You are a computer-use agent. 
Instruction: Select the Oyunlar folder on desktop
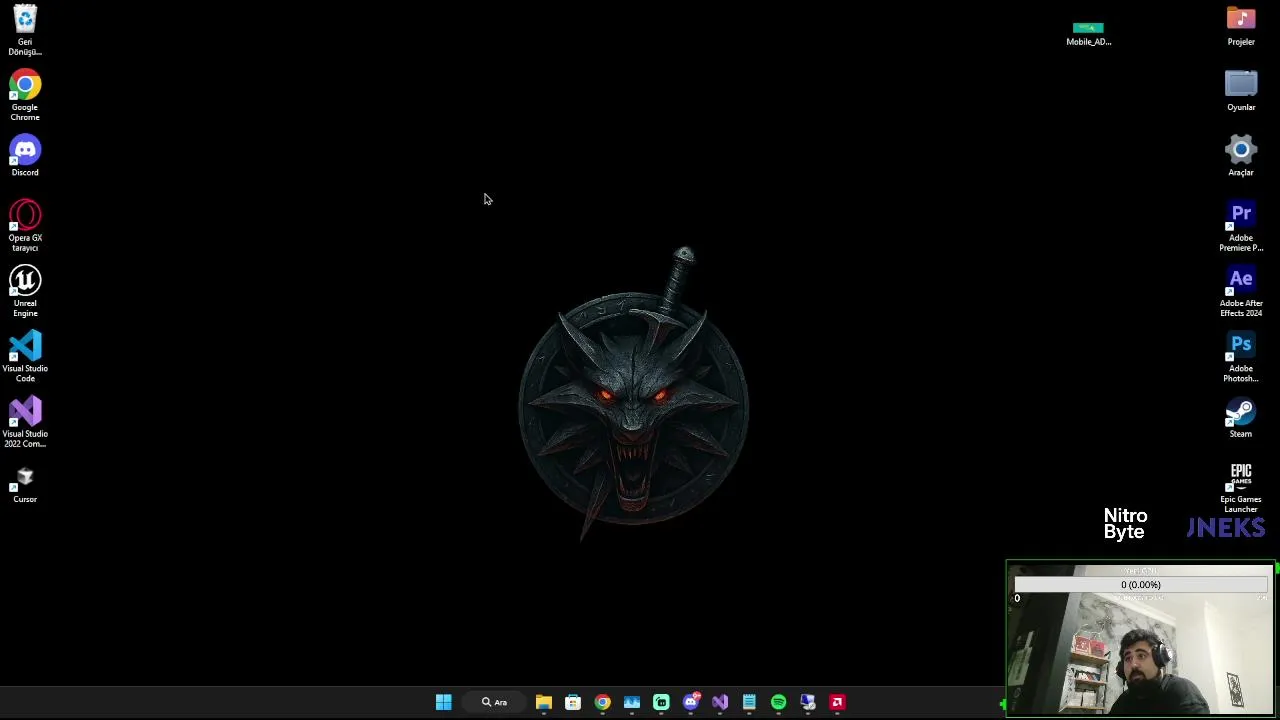[1241, 91]
